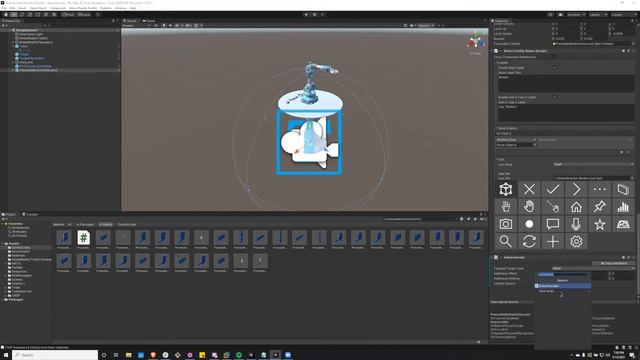This screenshot has height=360, width=640.
Task: Open the Mixed Reality Toolkit menu
Action: [x=83, y=8]
